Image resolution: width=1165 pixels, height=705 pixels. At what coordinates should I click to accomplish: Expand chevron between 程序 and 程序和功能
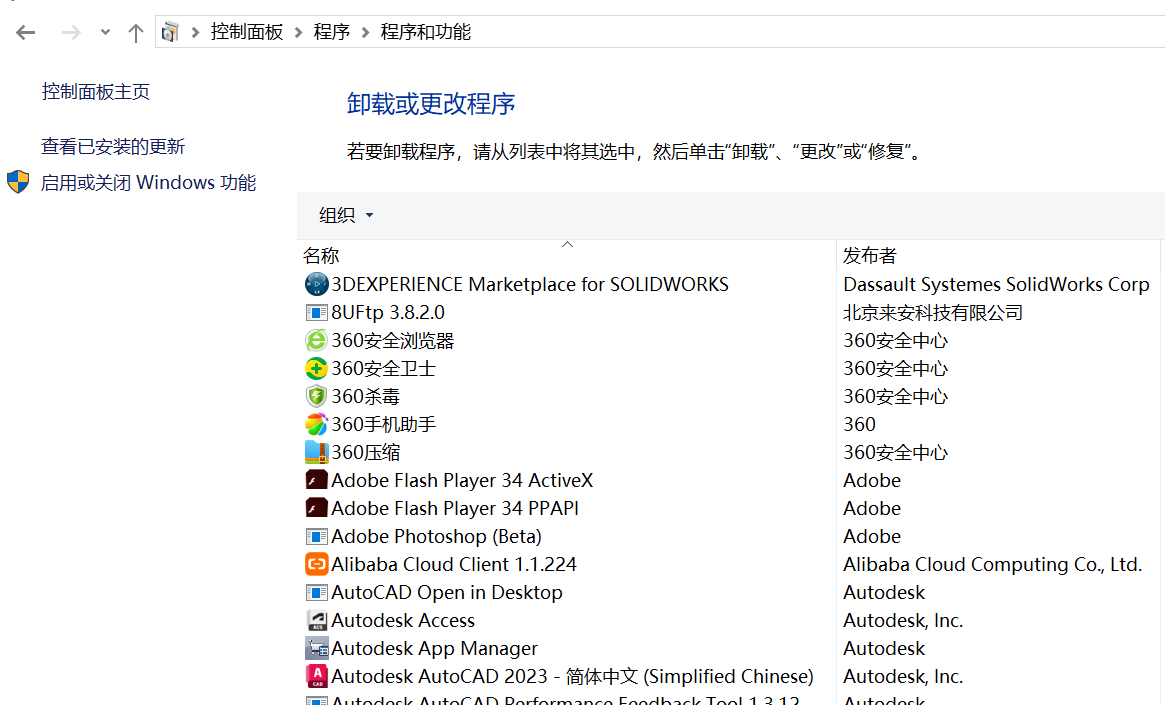pyautogui.click(x=366, y=32)
